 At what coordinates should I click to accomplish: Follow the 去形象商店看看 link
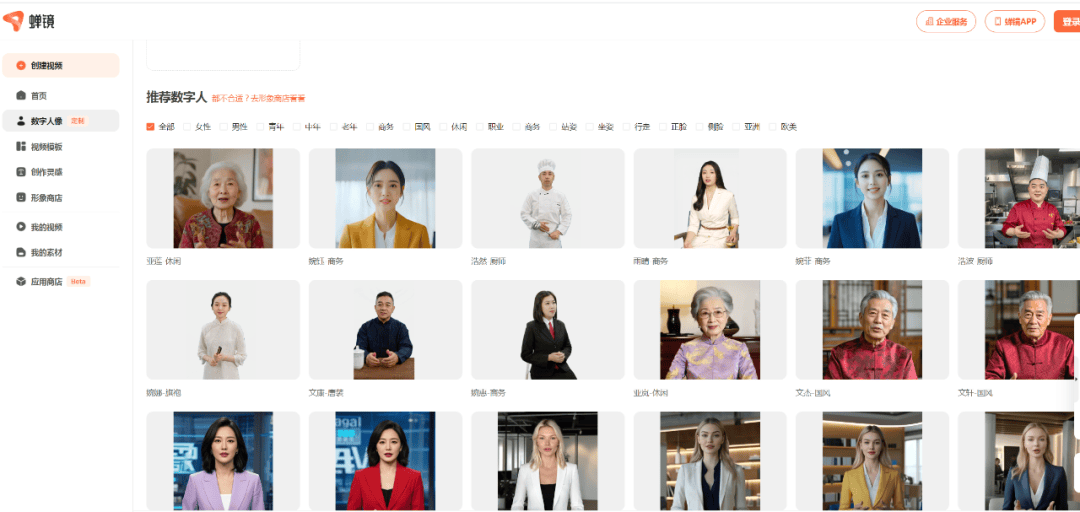[278, 99]
